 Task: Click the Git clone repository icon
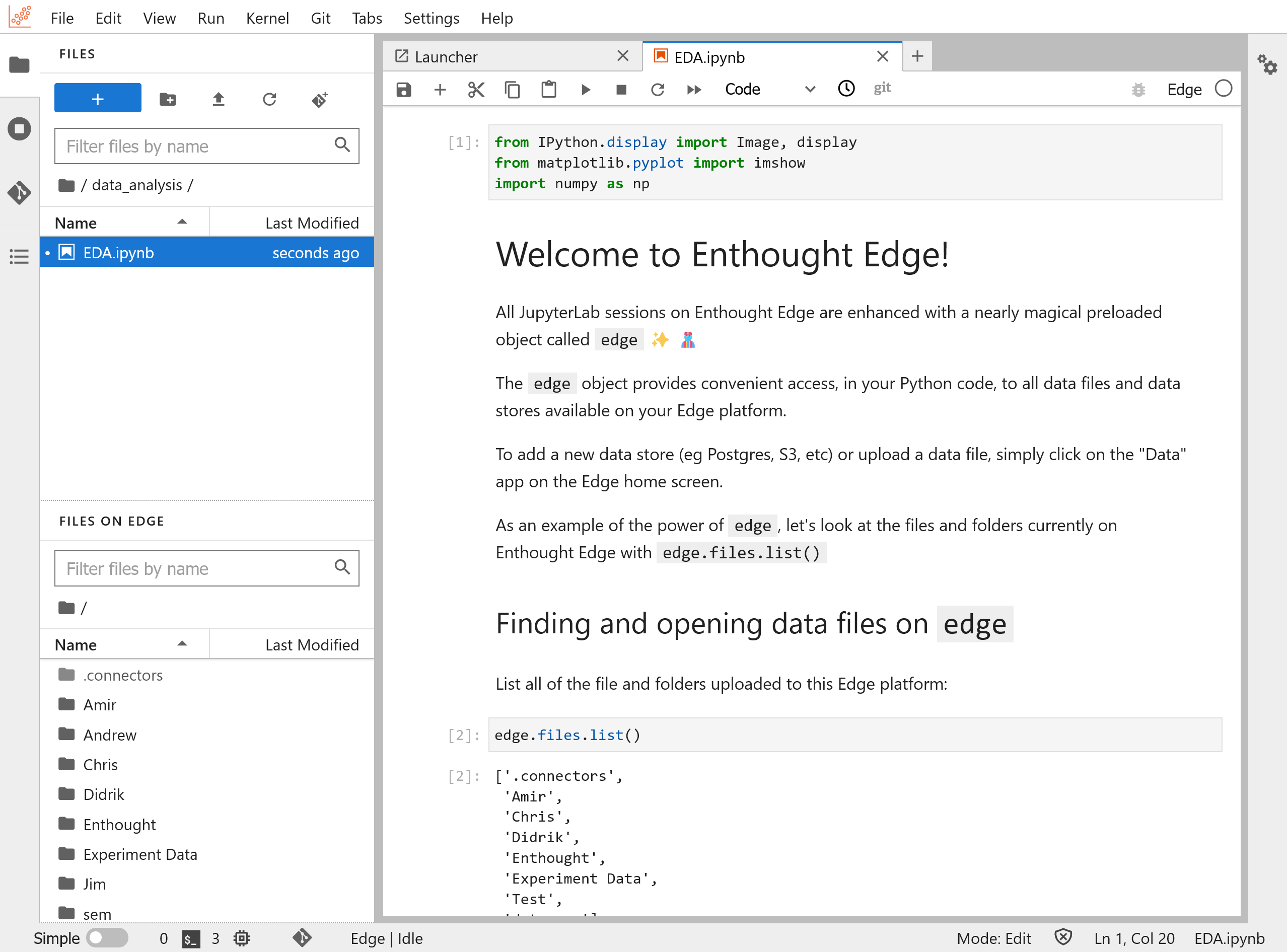pos(320,99)
